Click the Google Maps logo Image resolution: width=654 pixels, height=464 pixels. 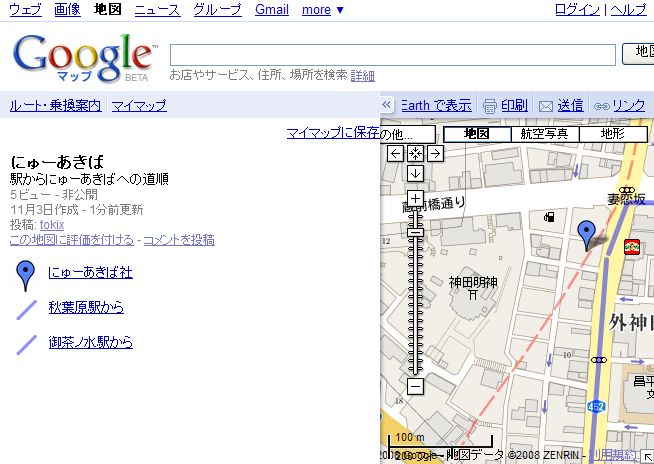point(86,58)
